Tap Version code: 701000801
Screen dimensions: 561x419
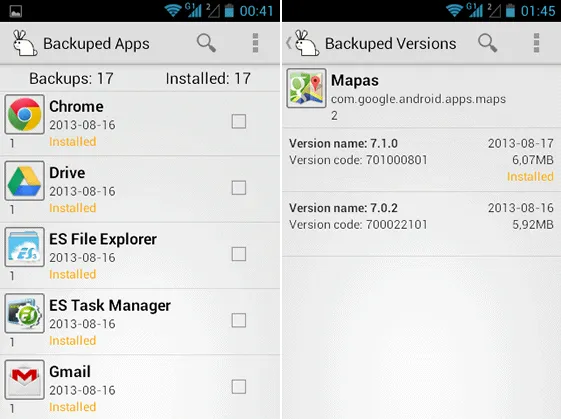(358, 160)
